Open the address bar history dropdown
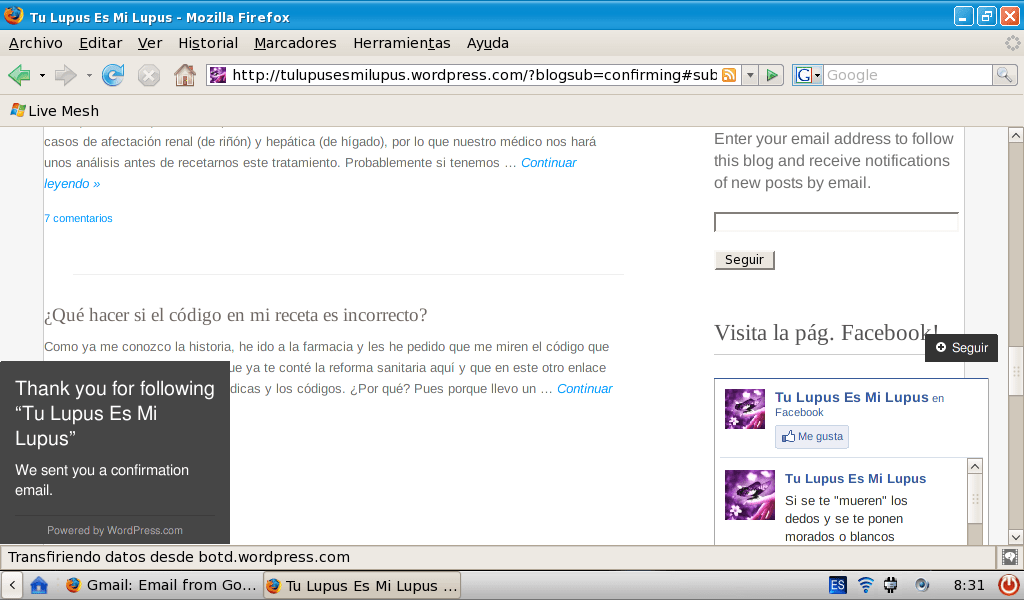This screenshot has height=600, width=1024. (x=750, y=75)
